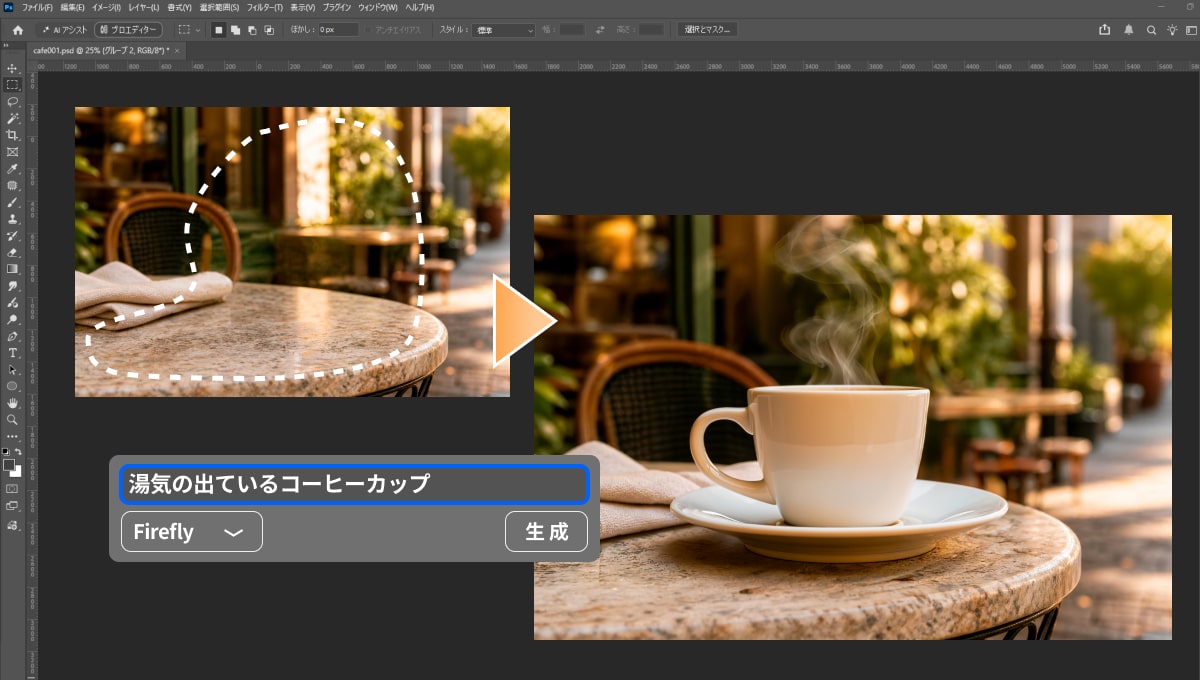Image resolution: width=1200 pixels, height=680 pixels.
Task: Open the フィルター menu
Action: [x=265, y=7]
